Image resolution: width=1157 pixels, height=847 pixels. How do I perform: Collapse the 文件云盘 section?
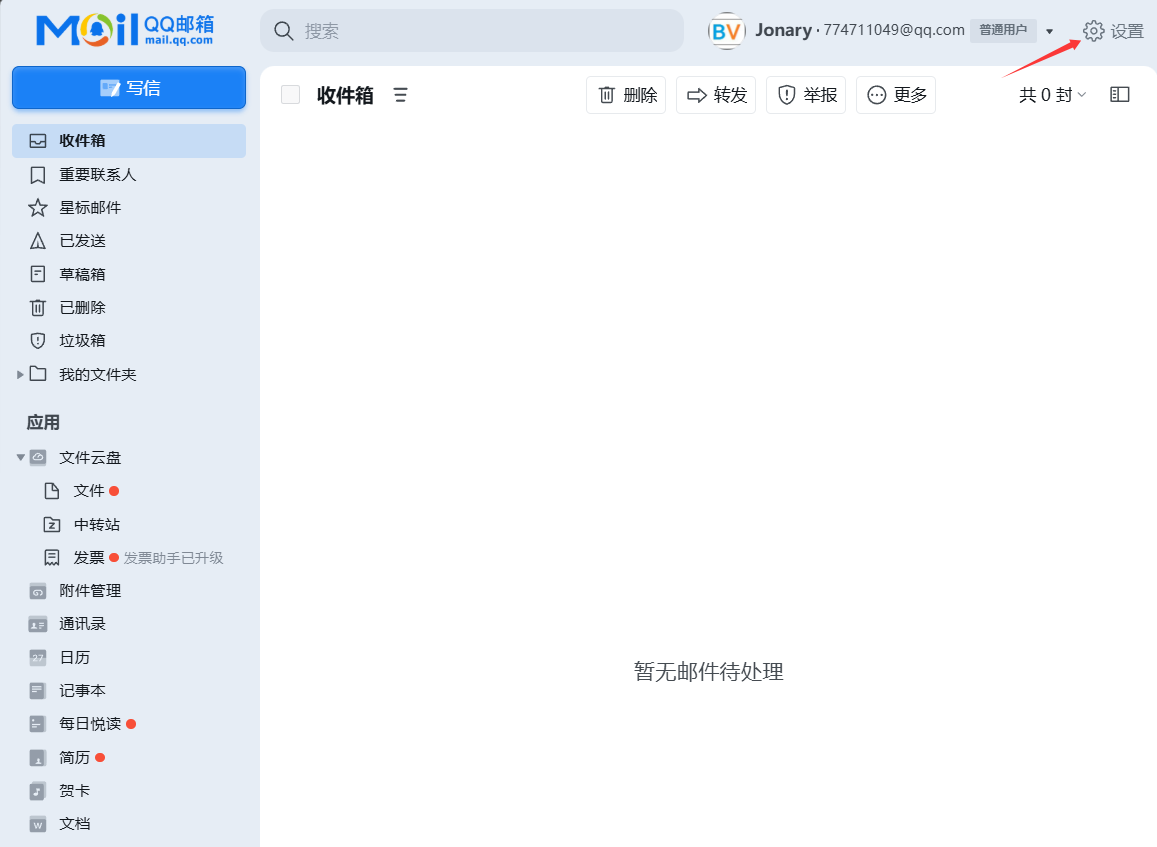click(21, 457)
